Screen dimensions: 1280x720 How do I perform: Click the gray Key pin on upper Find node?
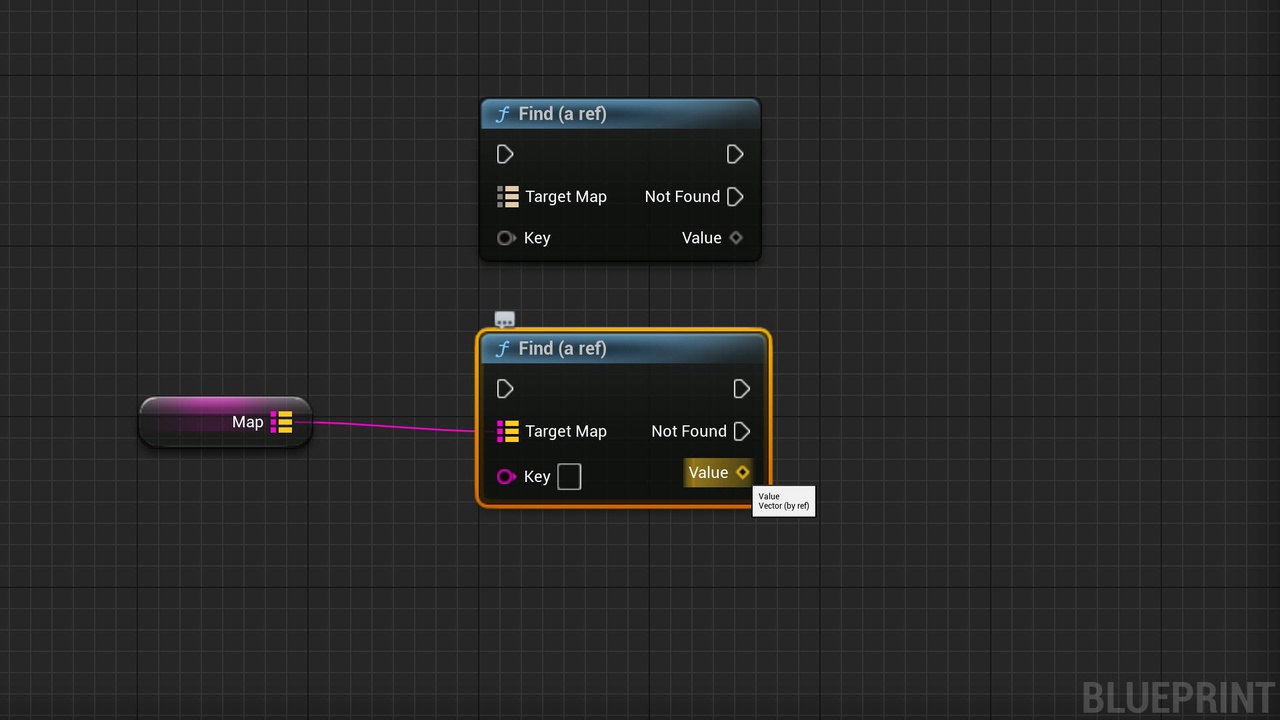[506, 238]
